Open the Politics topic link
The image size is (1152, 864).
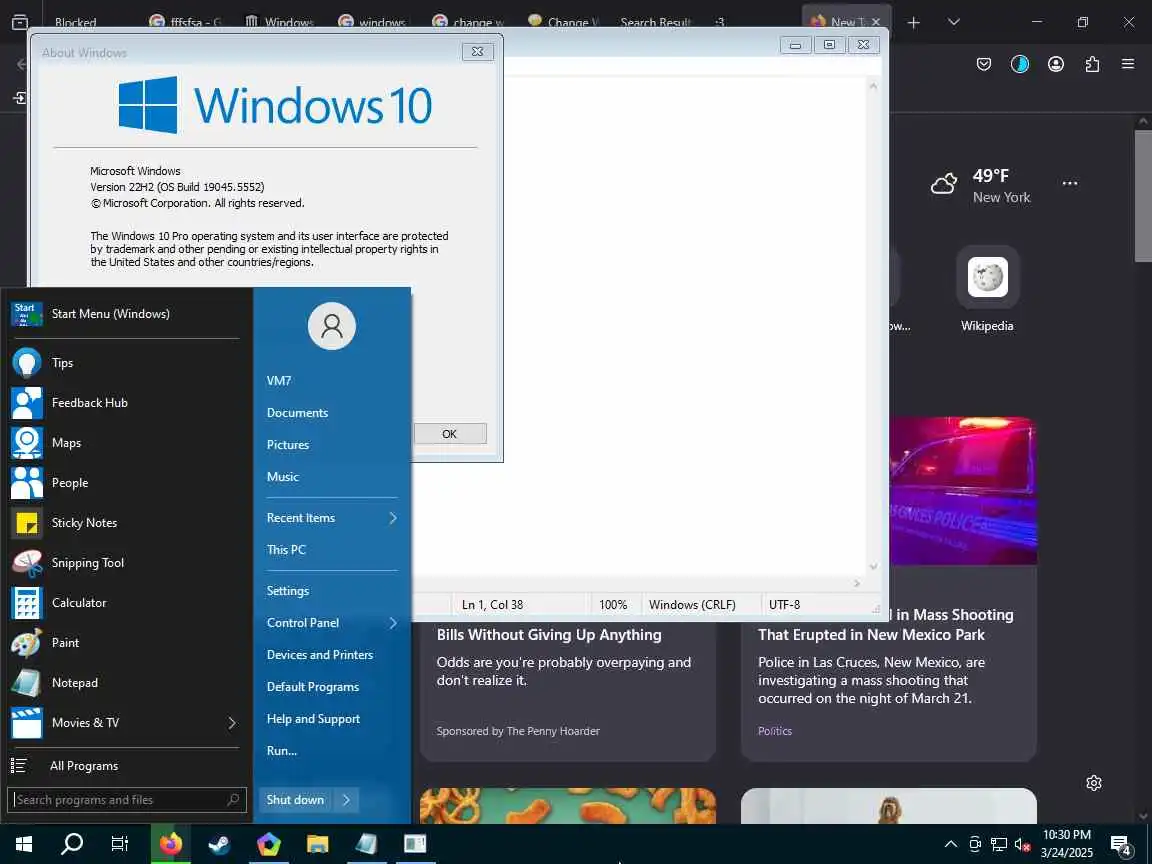point(774,731)
